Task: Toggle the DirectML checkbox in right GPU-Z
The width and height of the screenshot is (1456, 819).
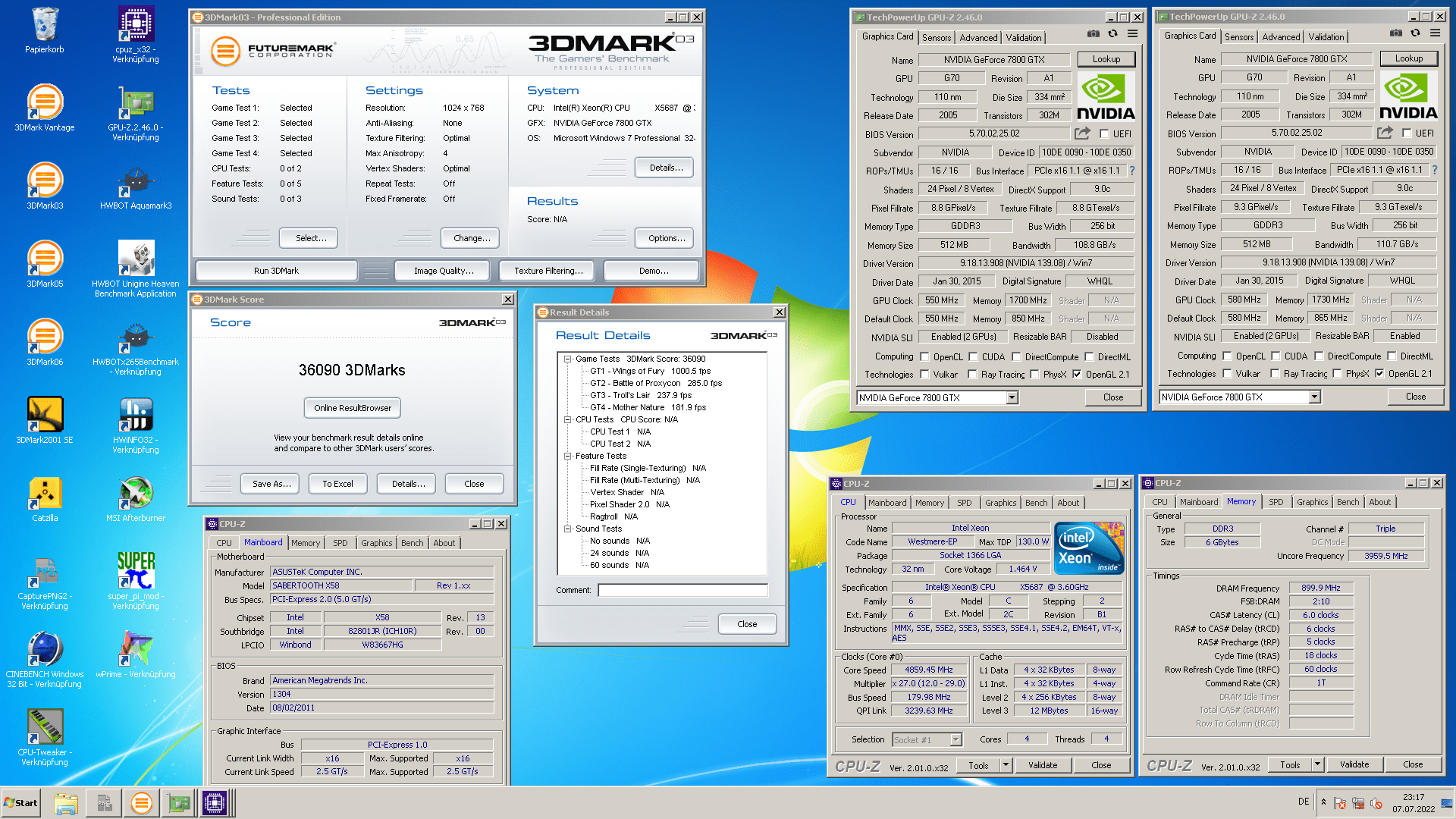Action: [1392, 356]
